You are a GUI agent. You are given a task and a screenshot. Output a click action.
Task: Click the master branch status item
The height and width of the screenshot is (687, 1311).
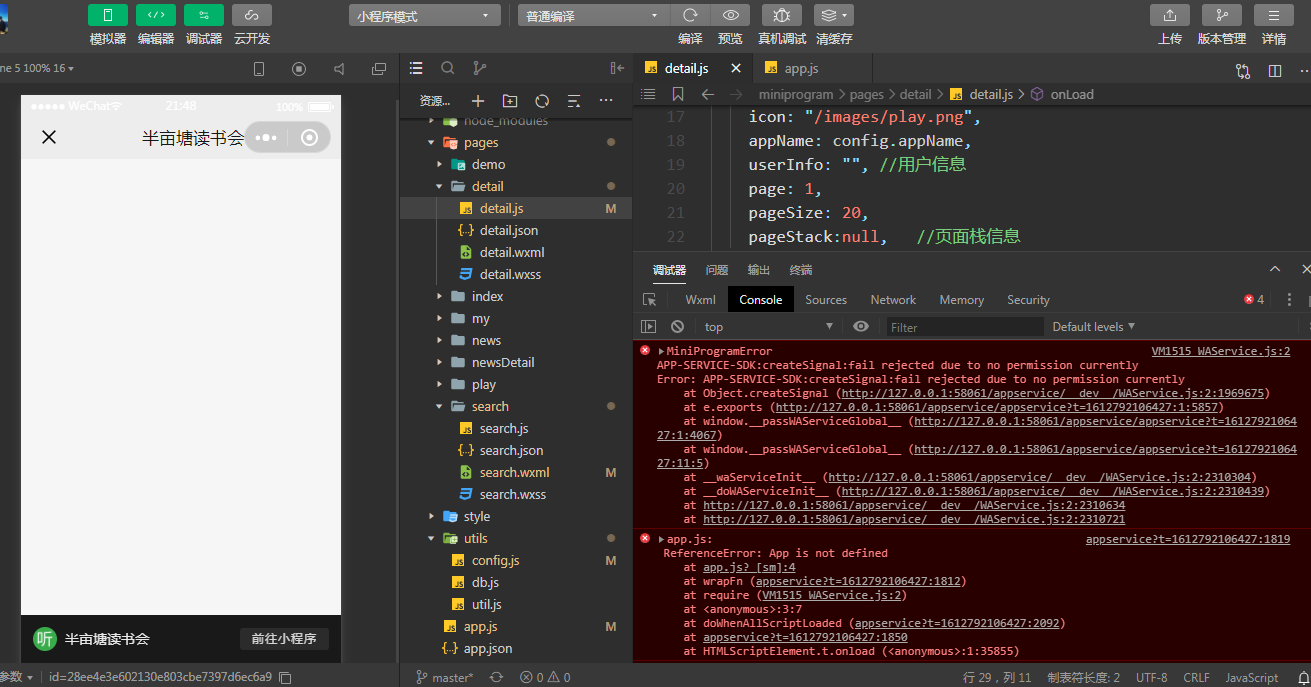pos(445,677)
